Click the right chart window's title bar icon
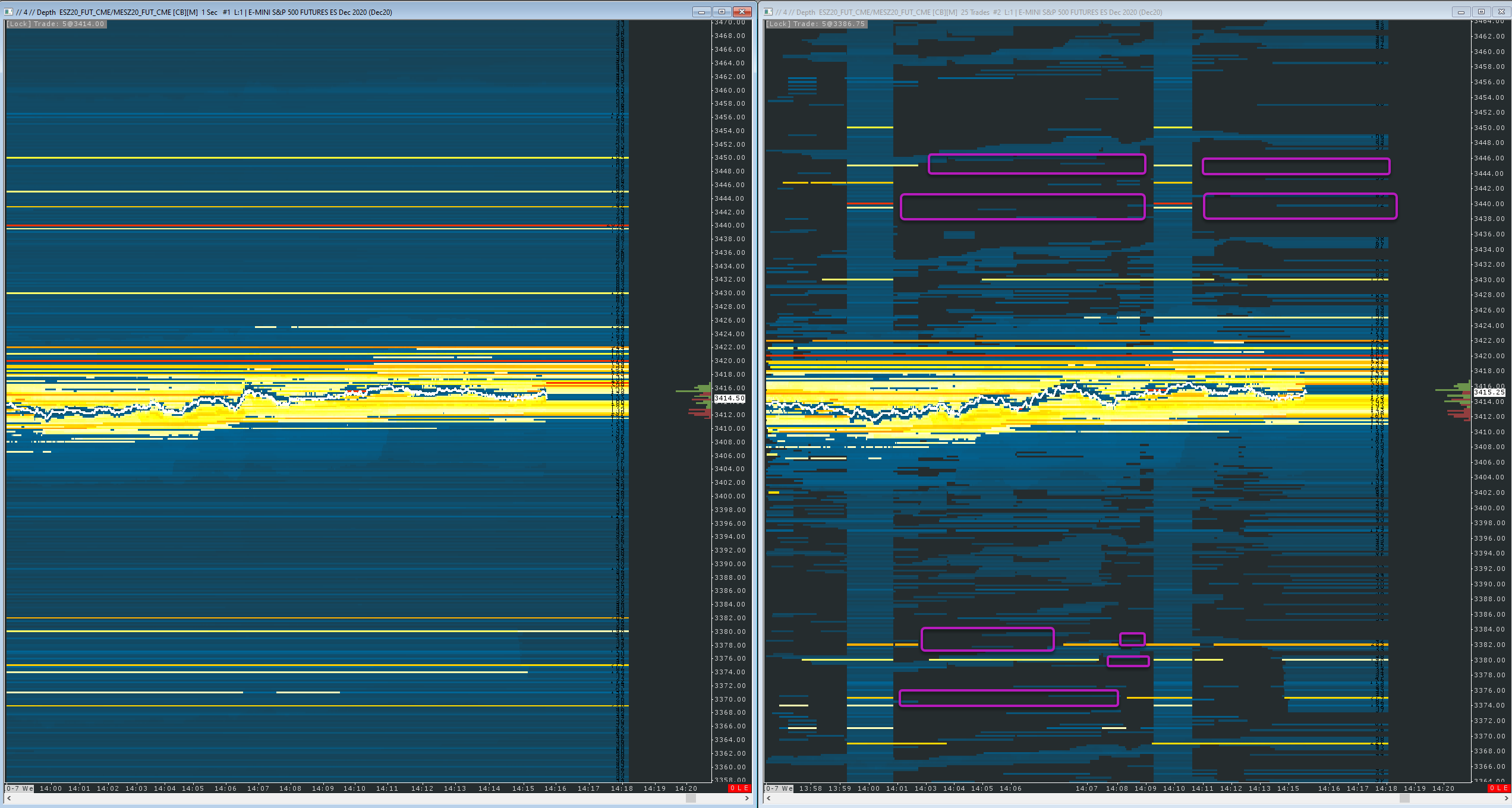 [x=768, y=12]
